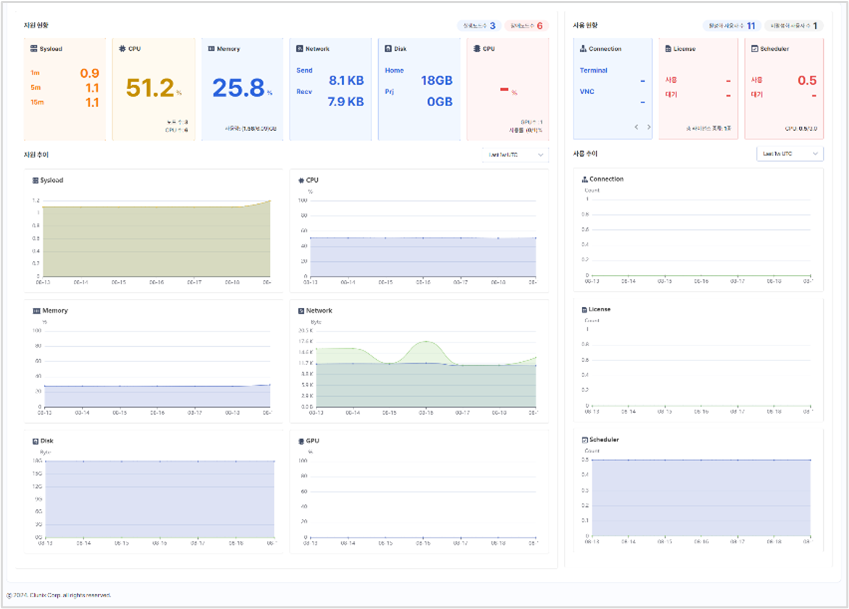
Task: Click the badge showing 11 in usage status
Action: pos(731,25)
